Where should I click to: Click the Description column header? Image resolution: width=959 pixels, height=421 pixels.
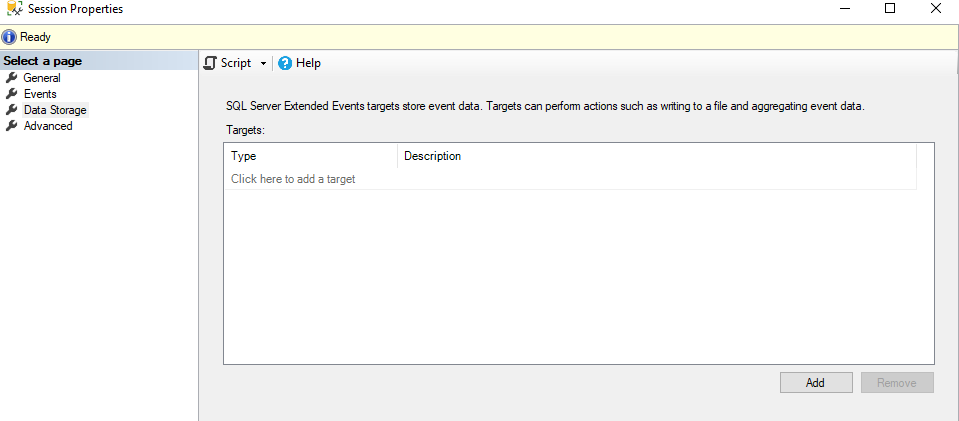432,156
